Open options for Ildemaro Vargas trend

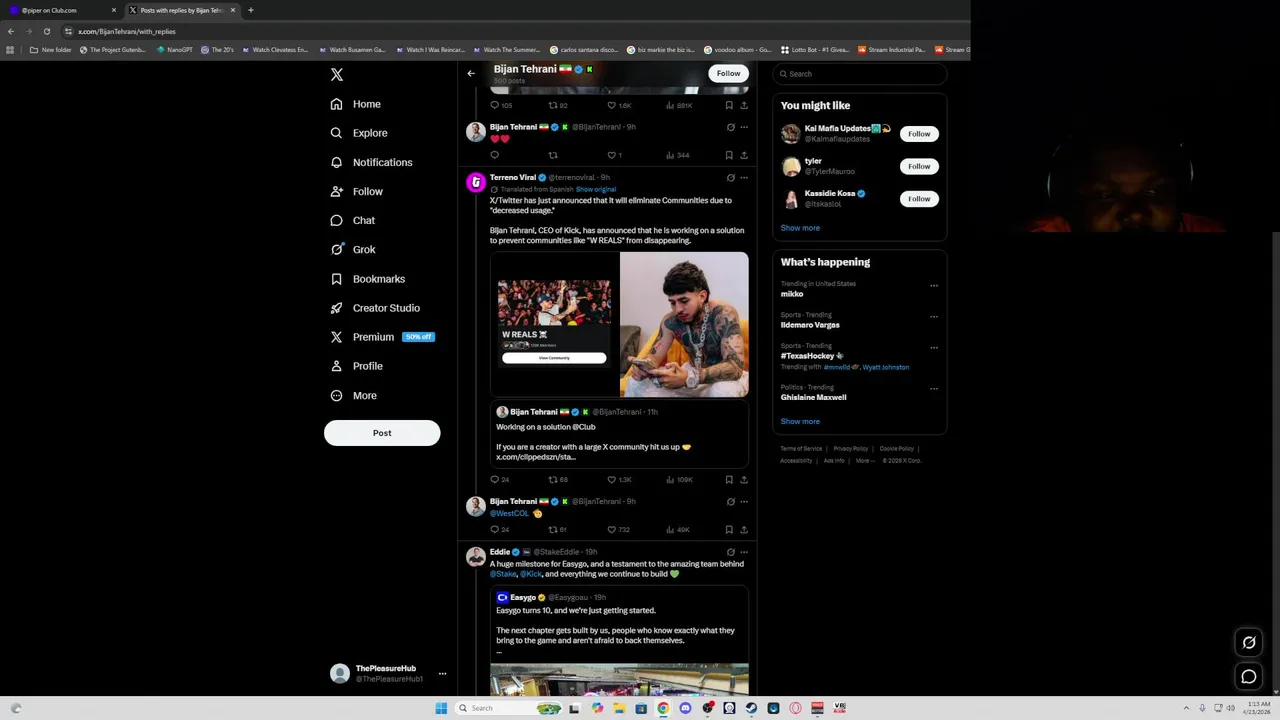click(x=934, y=317)
